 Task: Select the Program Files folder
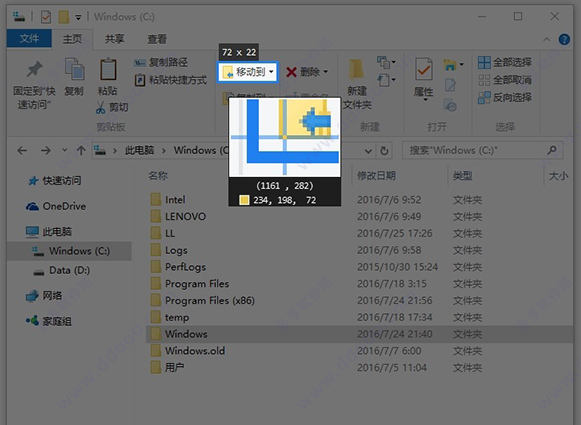pyautogui.click(x=190, y=283)
